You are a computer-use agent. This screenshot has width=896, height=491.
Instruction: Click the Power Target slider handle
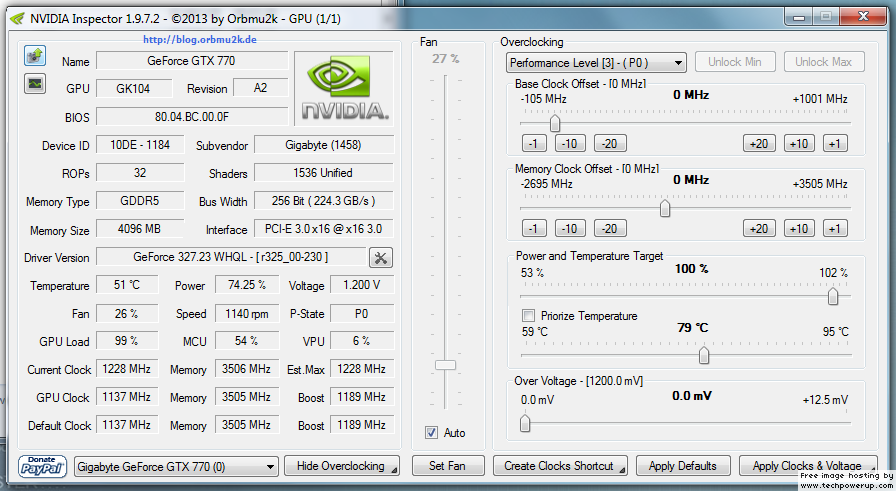pyautogui.click(x=833, y=296)
